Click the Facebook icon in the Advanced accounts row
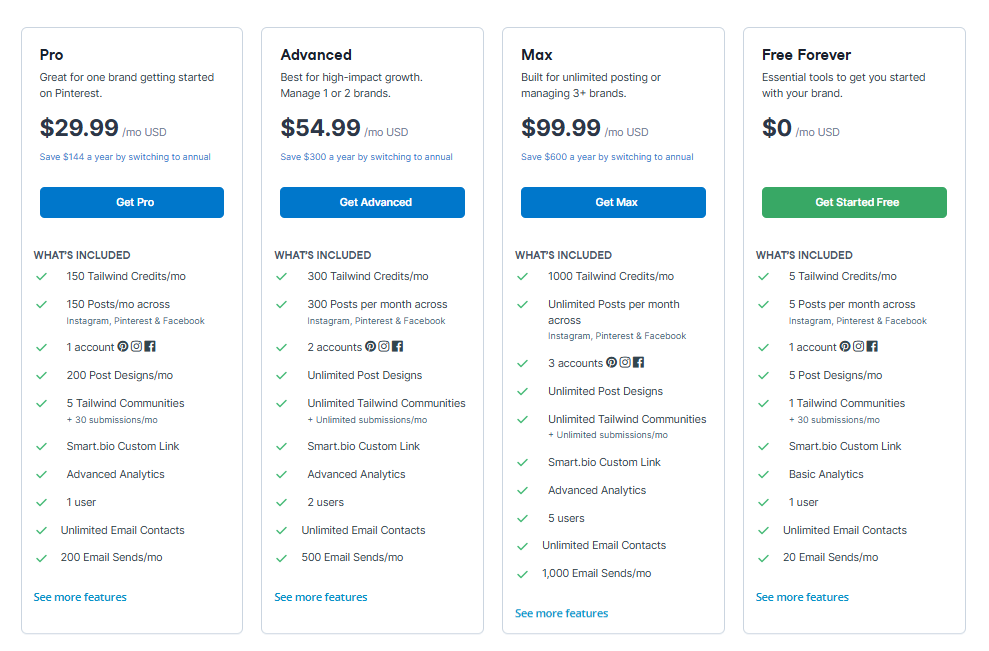Viewport: 989px width, 651px height. pos(397,346)
